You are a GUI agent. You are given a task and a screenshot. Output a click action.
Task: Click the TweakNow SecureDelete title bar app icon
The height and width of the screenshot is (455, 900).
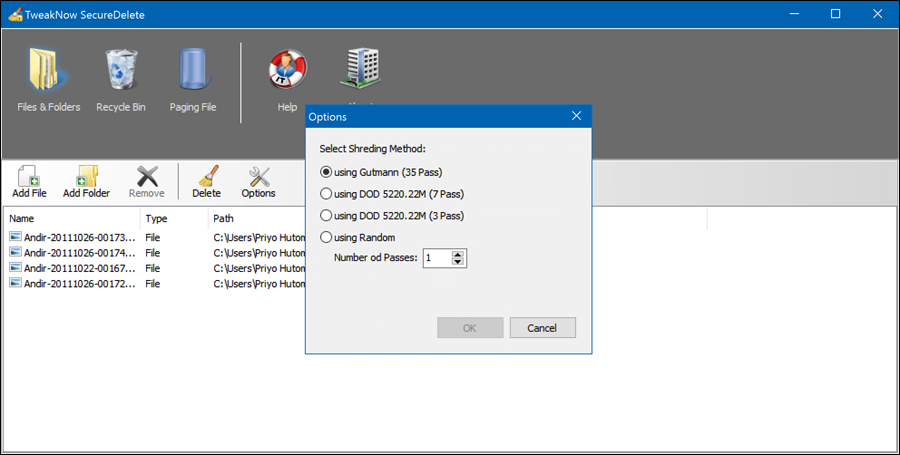pos(15,14)
